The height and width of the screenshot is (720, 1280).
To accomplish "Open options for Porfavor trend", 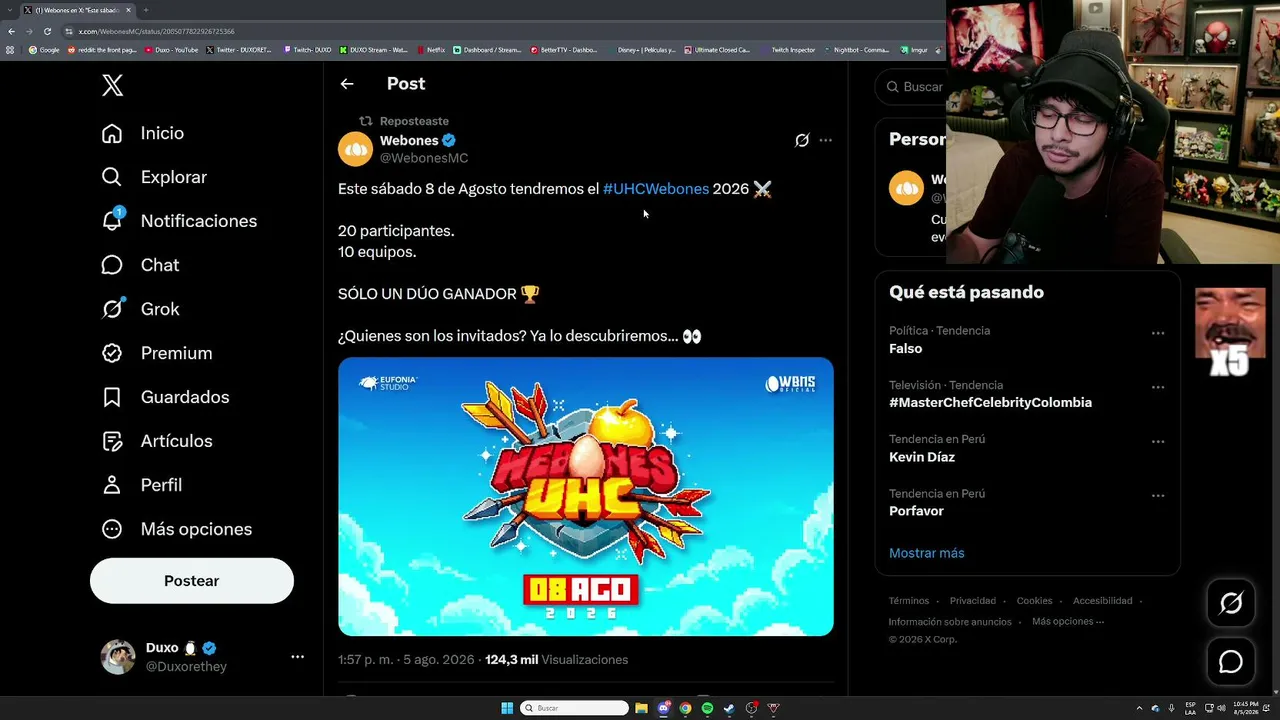I will point(1158,495).
